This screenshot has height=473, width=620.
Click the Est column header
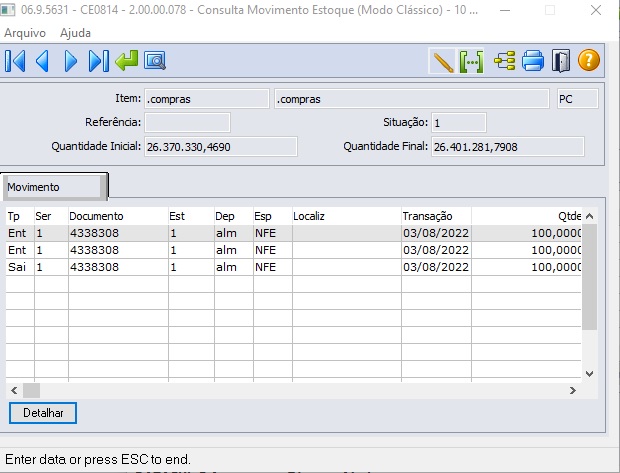point(191,216)
